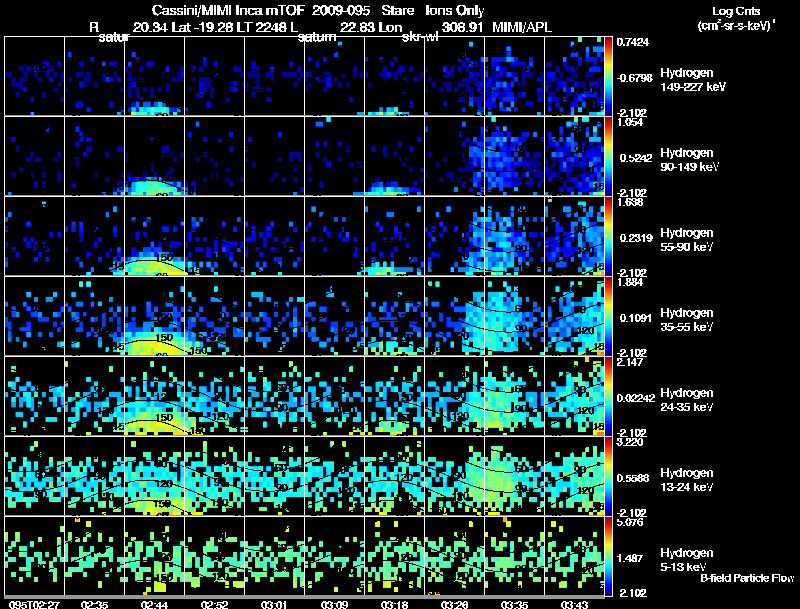Select the 'Hydrogen 149-227 keV' row label
This screenshot has width=800, height=609.
click(693, 80)
